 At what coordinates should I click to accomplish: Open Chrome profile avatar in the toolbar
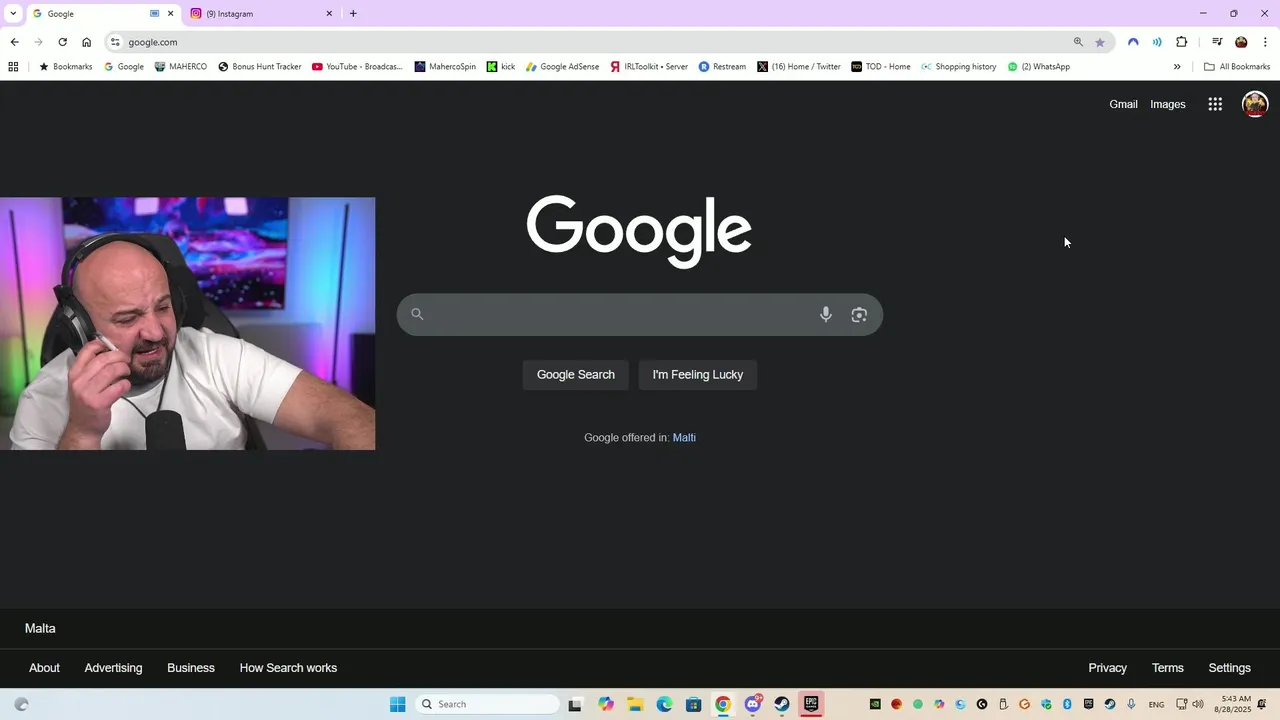click(x=1241, y=42)
